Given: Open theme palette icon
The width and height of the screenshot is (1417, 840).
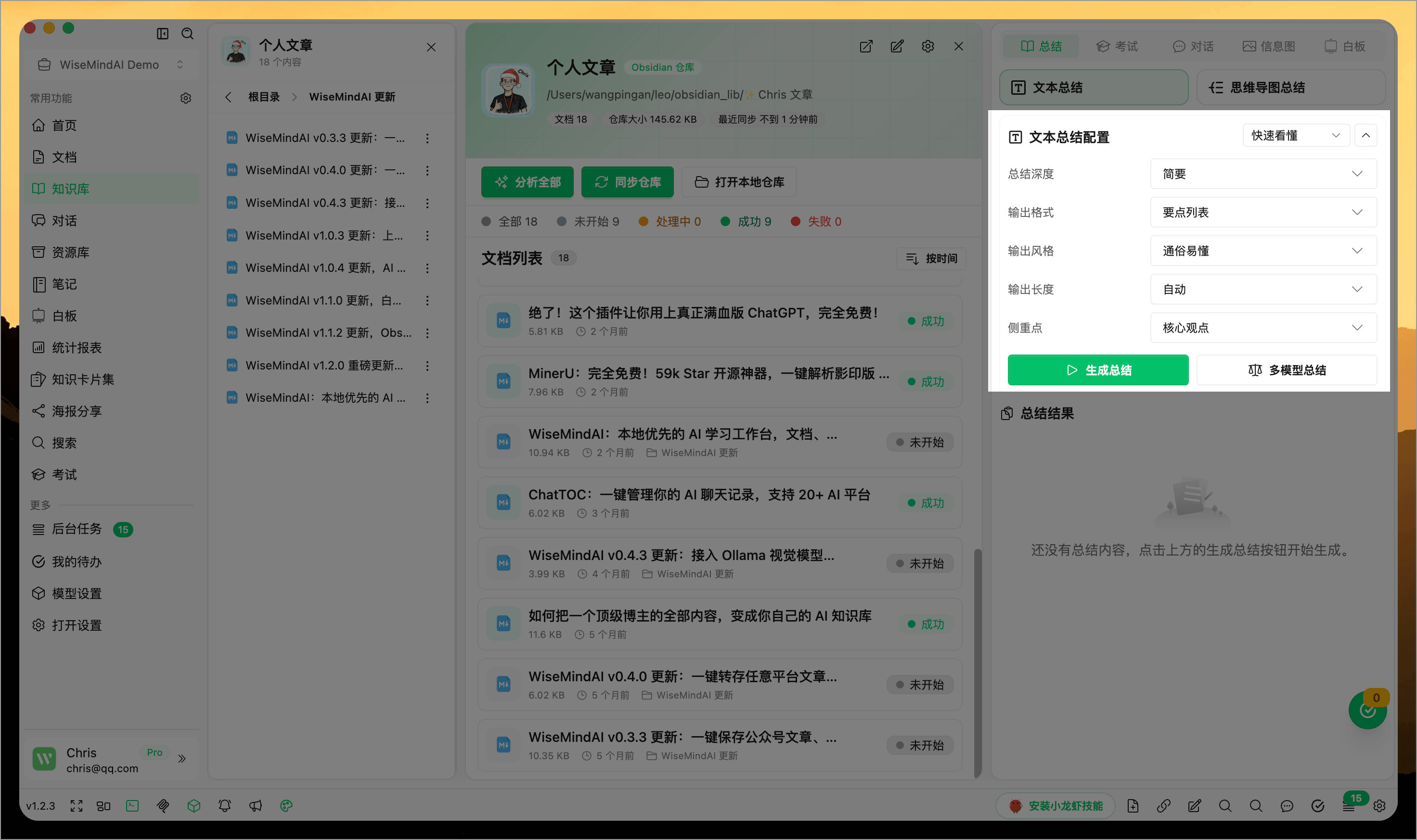Looking at the screenshot, I should coord(286,805).
